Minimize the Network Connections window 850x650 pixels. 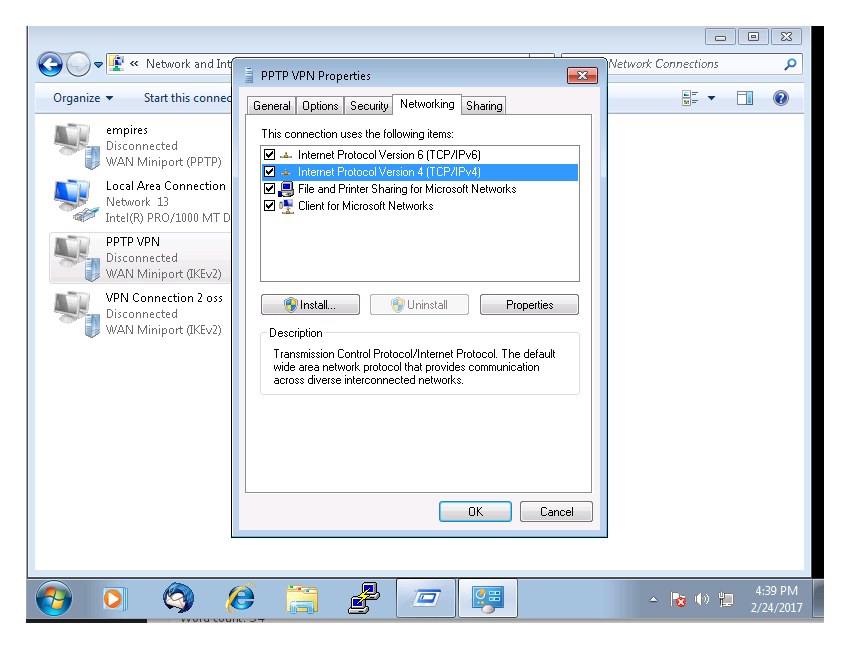[x=720, y=36]
